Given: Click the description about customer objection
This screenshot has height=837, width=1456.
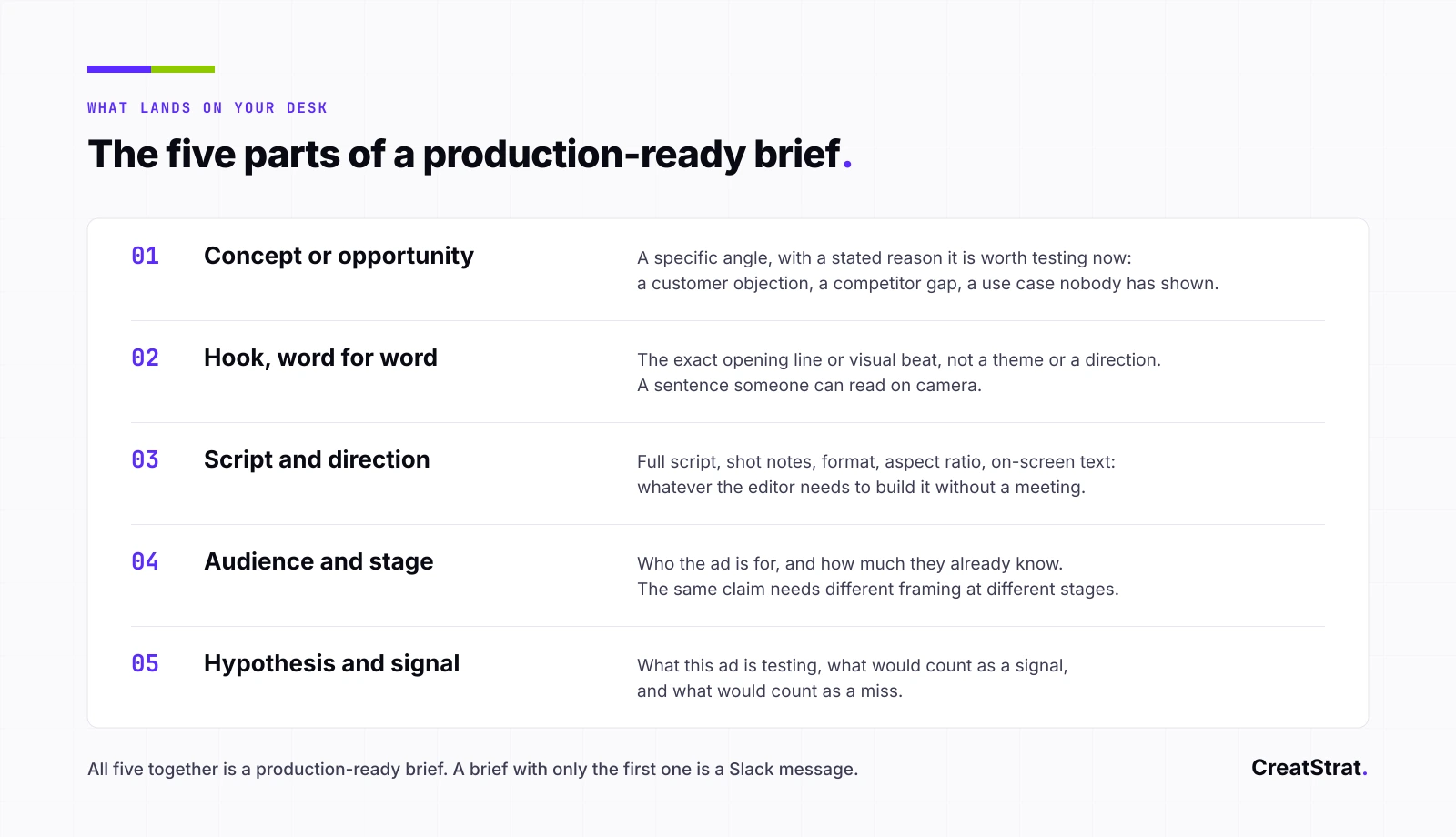Looking at the screenshot, I should pos(927,271).
